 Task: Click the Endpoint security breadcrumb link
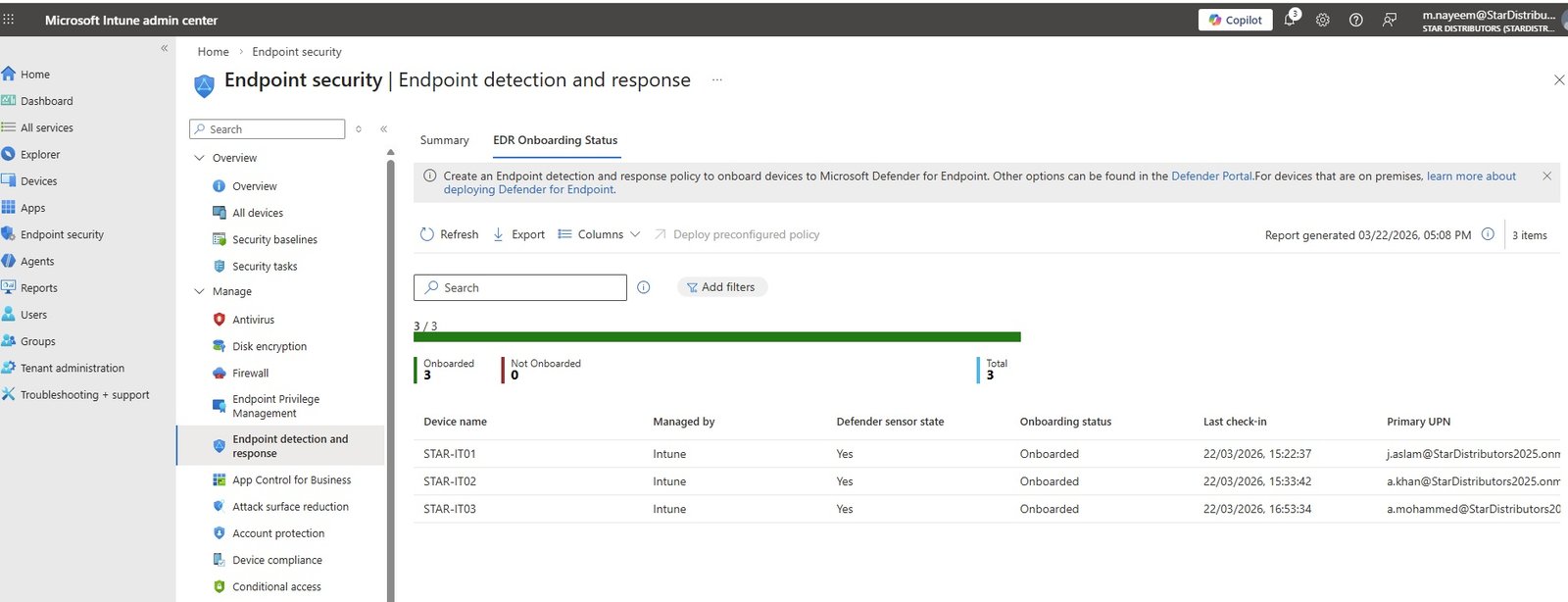(x=297, y=52)
